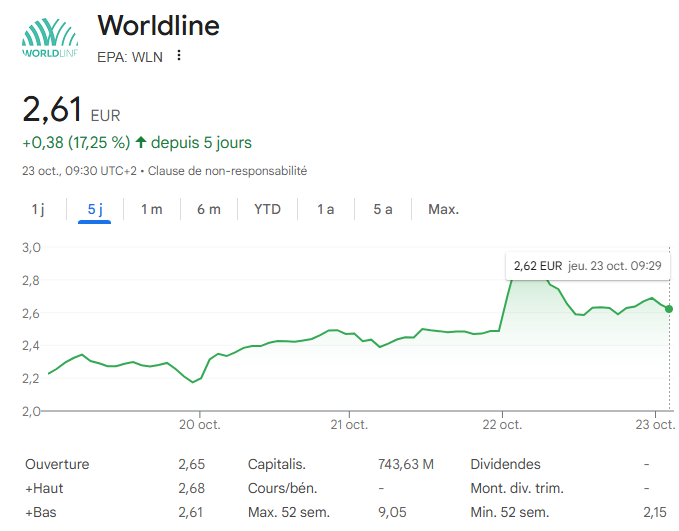Click the 23 oct., 09:30 UTC+2 timestamp
This screenshot has width=679, height=531.
click(79, 171)
